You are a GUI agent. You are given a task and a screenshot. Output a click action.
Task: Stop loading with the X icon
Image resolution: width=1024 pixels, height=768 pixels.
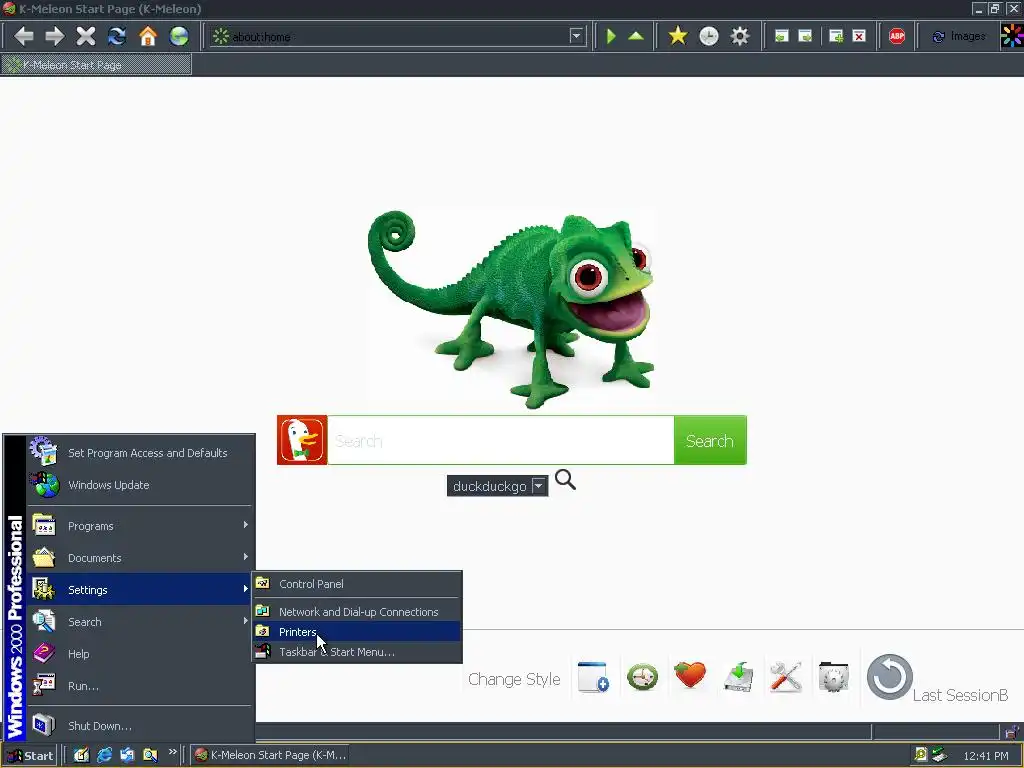point(86,36)
